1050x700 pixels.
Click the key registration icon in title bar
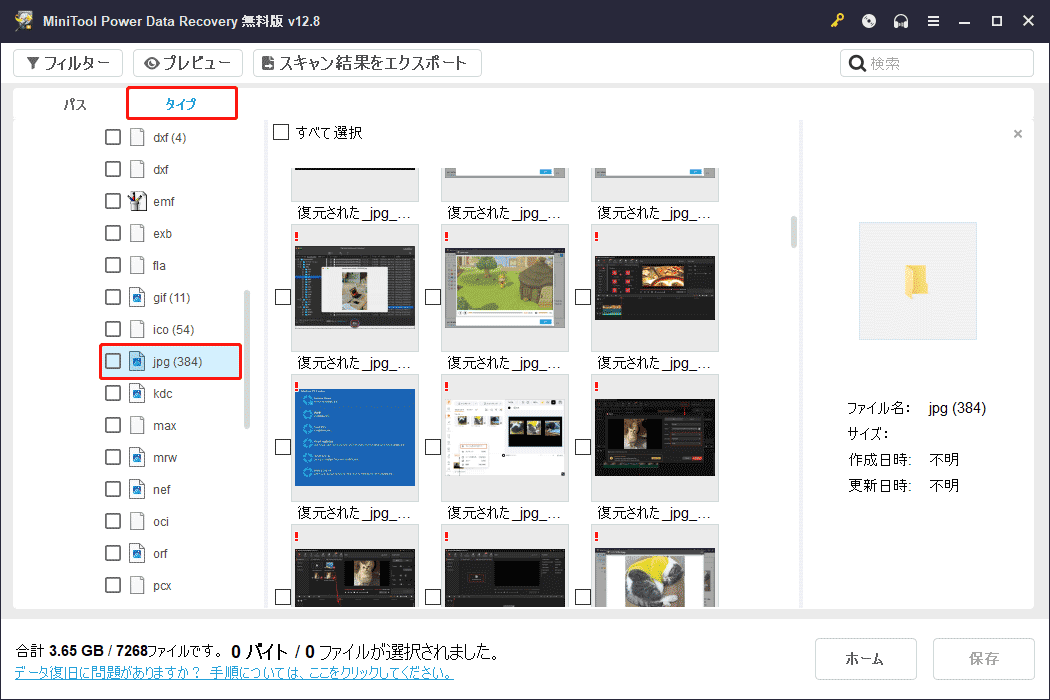point(837,20)
